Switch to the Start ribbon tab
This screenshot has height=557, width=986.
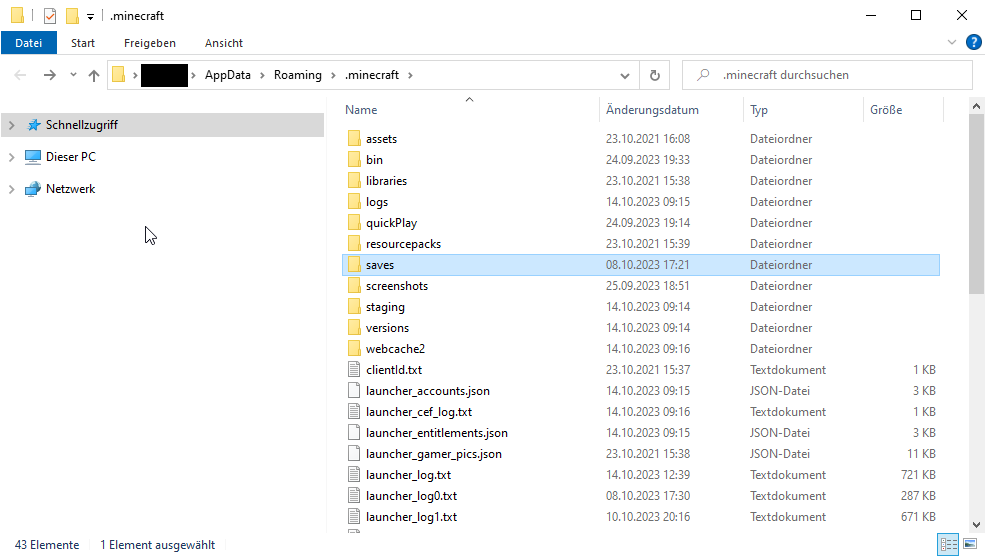(83, 43)
